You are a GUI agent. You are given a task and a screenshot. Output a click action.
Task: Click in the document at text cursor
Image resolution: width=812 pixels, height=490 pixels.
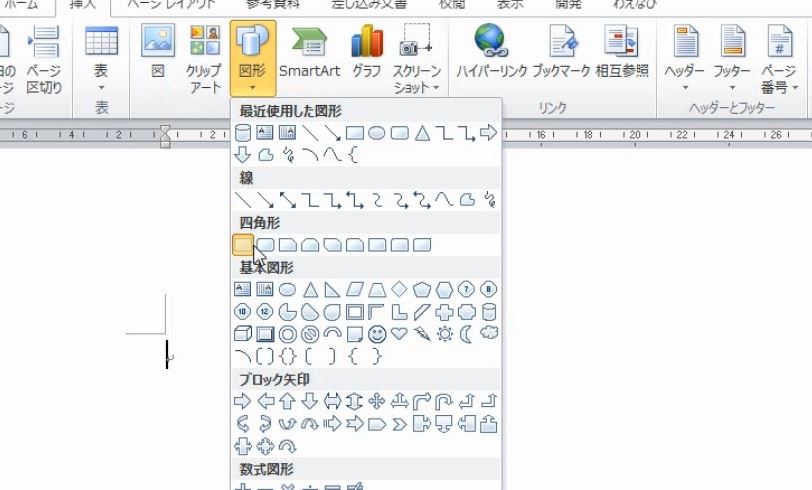pyautogui.click(x=167, y=354)
